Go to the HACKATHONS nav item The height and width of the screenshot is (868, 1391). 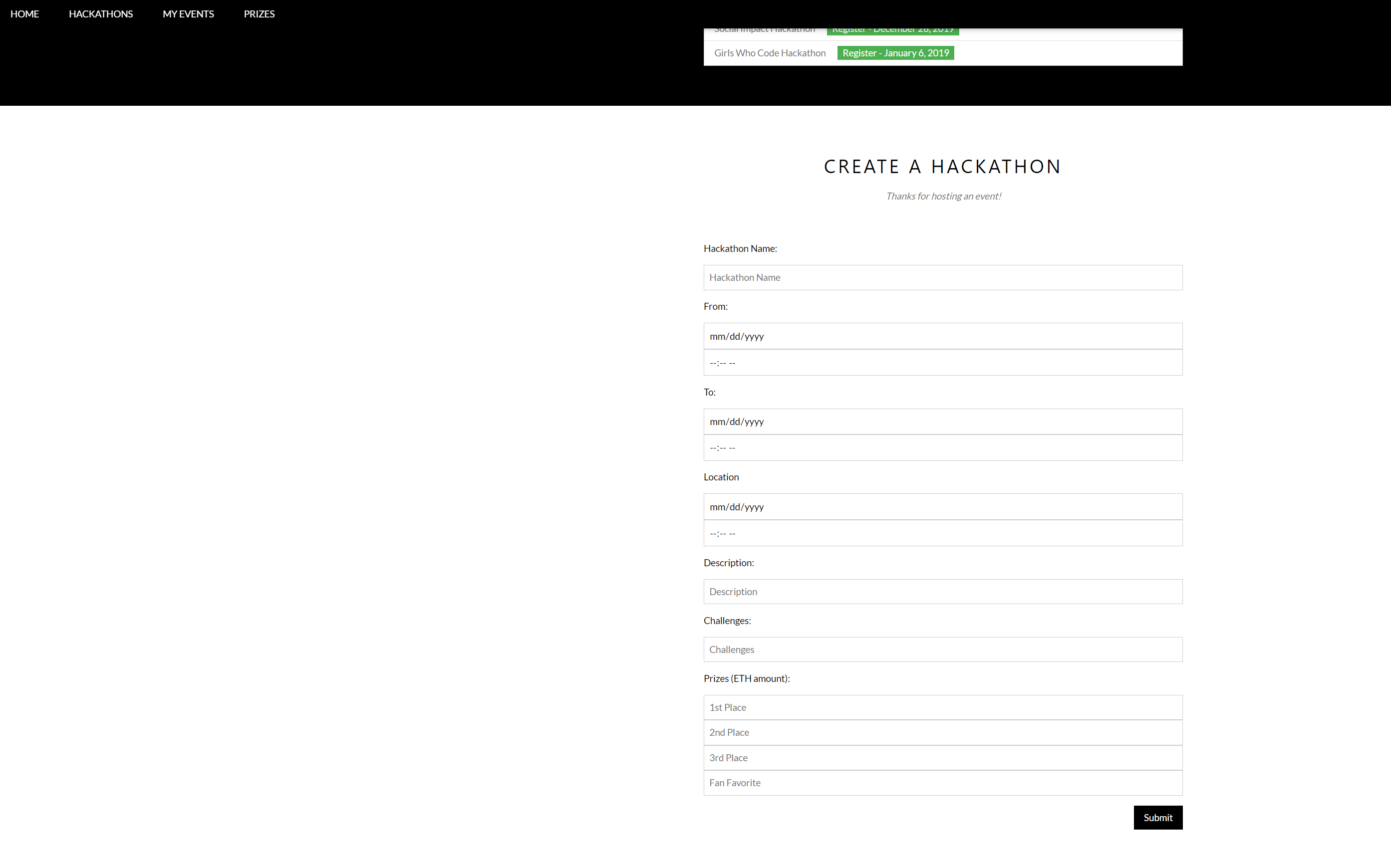coord(100,14)
